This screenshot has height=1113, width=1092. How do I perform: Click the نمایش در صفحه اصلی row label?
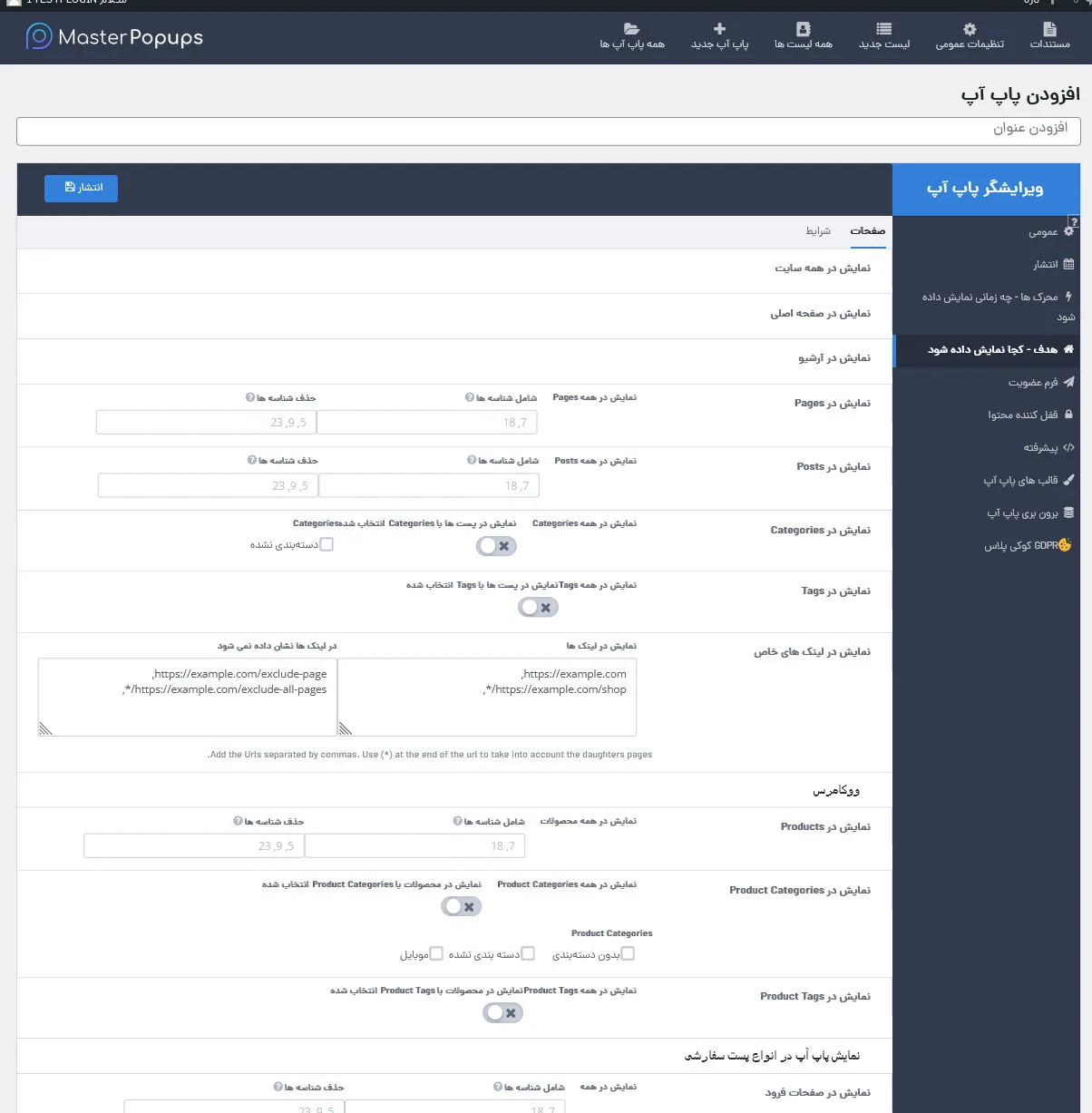[x=821, y=314]
